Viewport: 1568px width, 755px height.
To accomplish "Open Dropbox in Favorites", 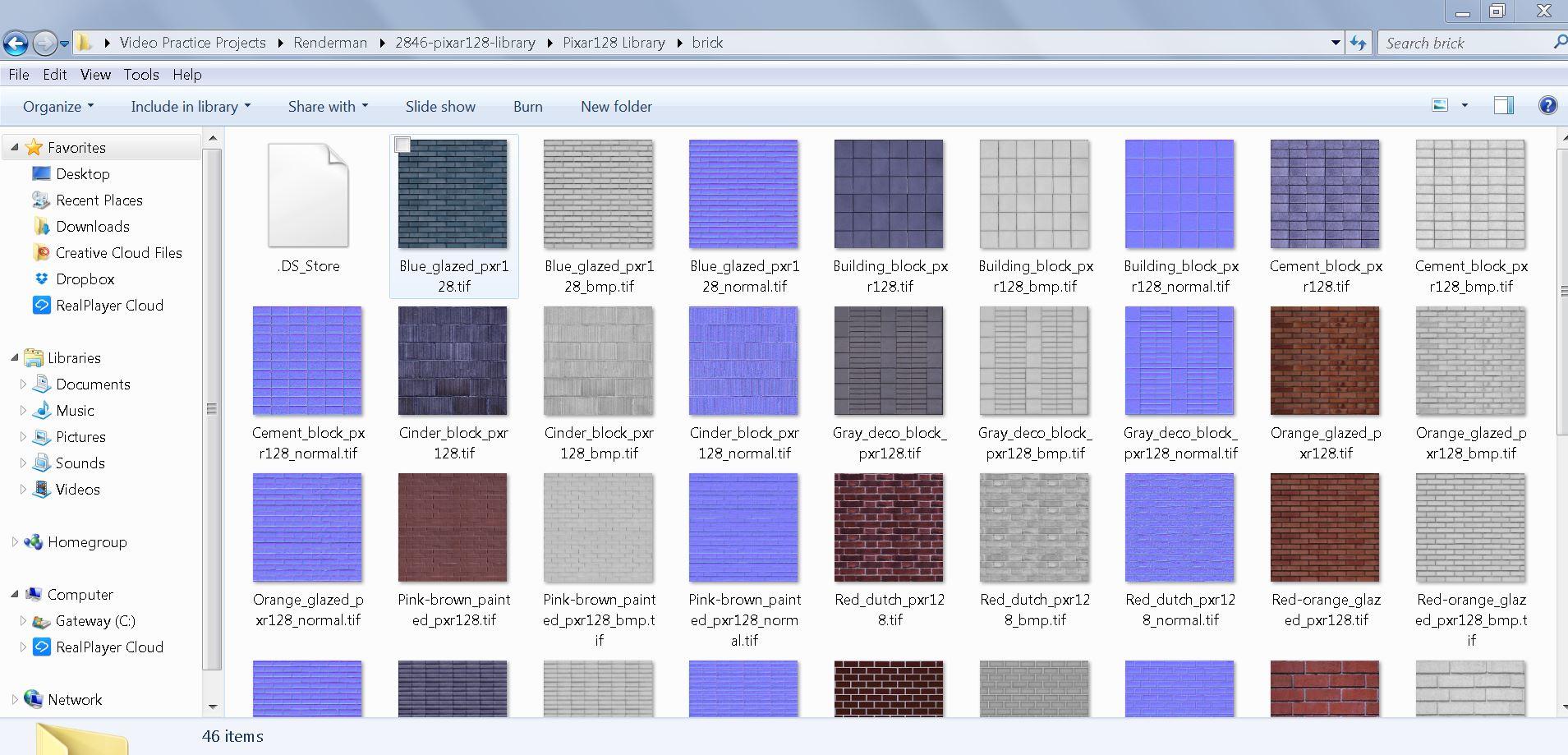I will [x=85, y=279].
